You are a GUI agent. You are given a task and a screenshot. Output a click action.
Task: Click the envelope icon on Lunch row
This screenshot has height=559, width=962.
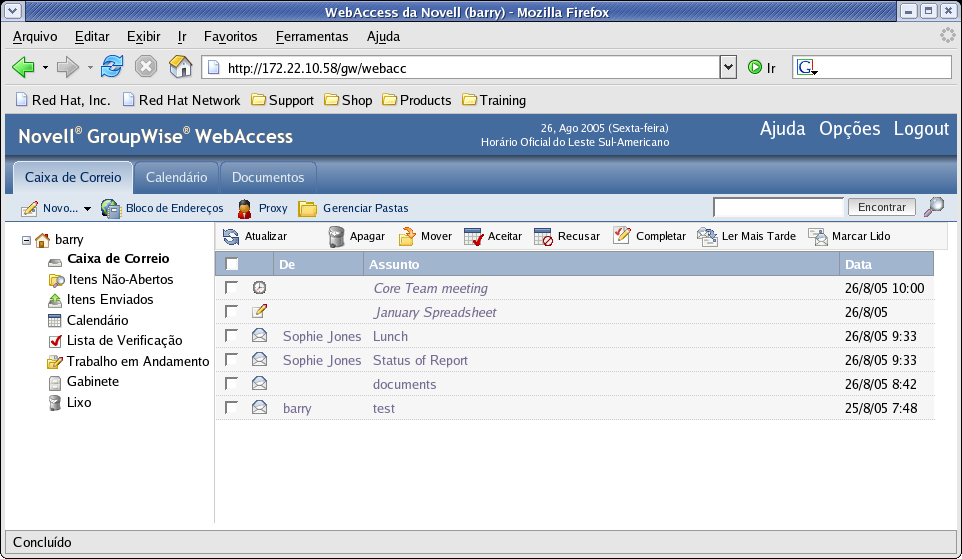[x=260, y=335]
